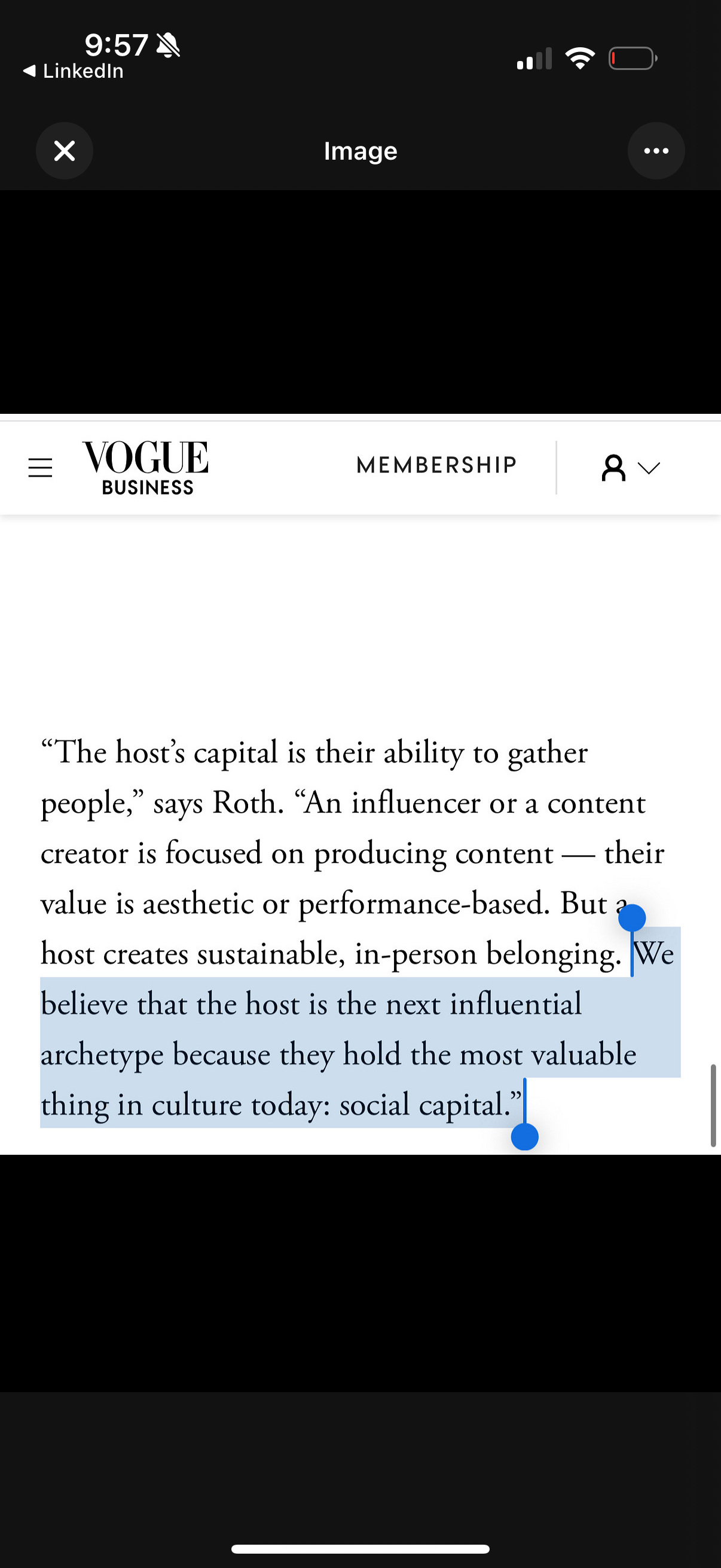721x1568 pixels.
Task: Tap the cellular signal bars icon
Action: [x=535, y=59]
